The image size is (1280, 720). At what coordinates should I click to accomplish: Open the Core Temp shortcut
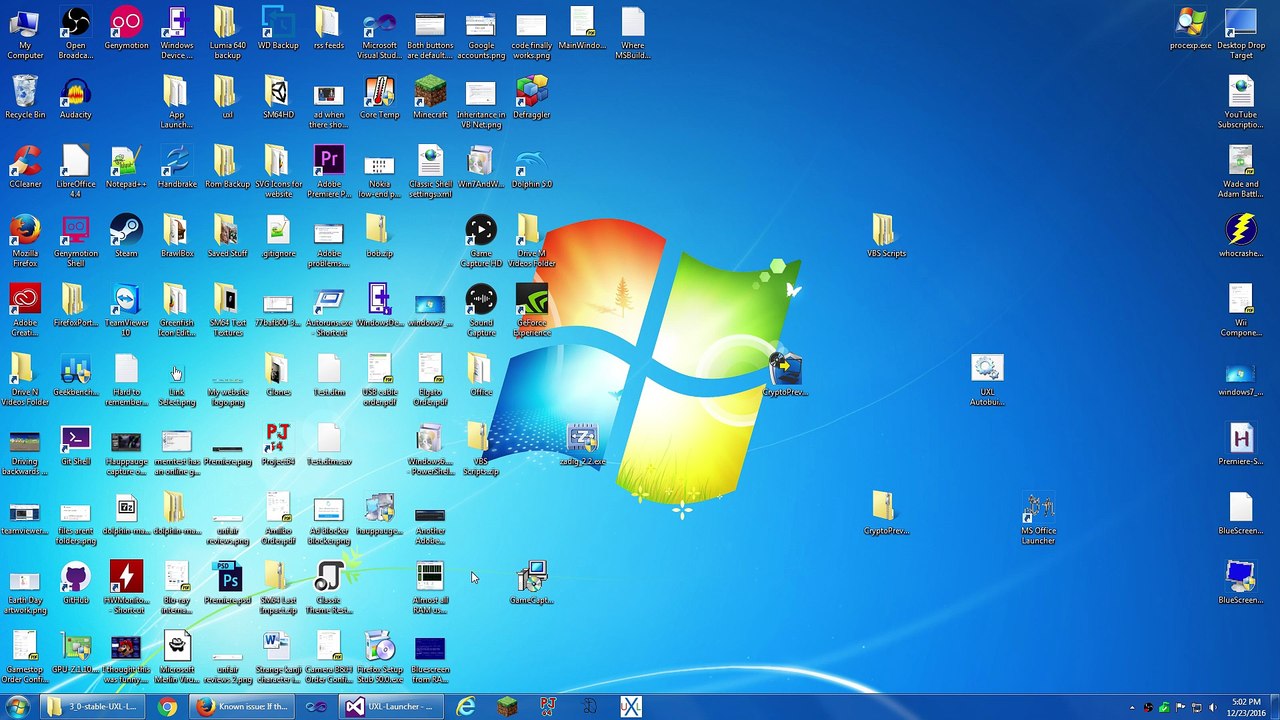379,98
